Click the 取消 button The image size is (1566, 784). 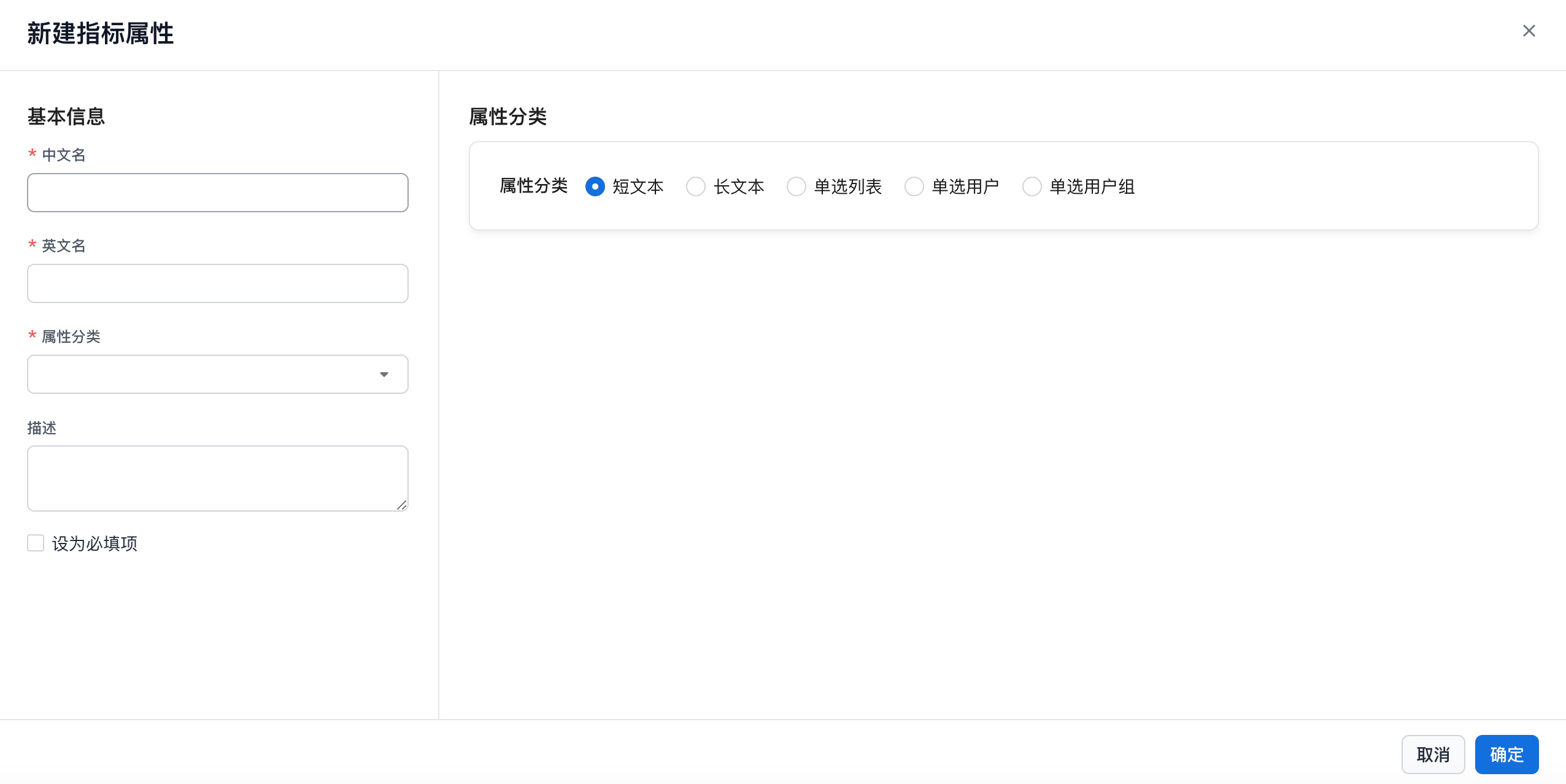tap(1433, 754)
